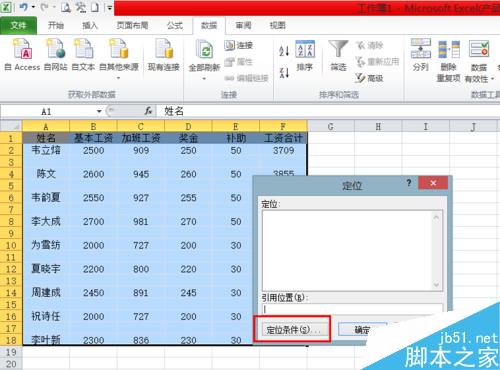Click scroll up arrow in 定位 list
Screen dimensions: 500x370
pyautogui.click(x=436, y=218)
